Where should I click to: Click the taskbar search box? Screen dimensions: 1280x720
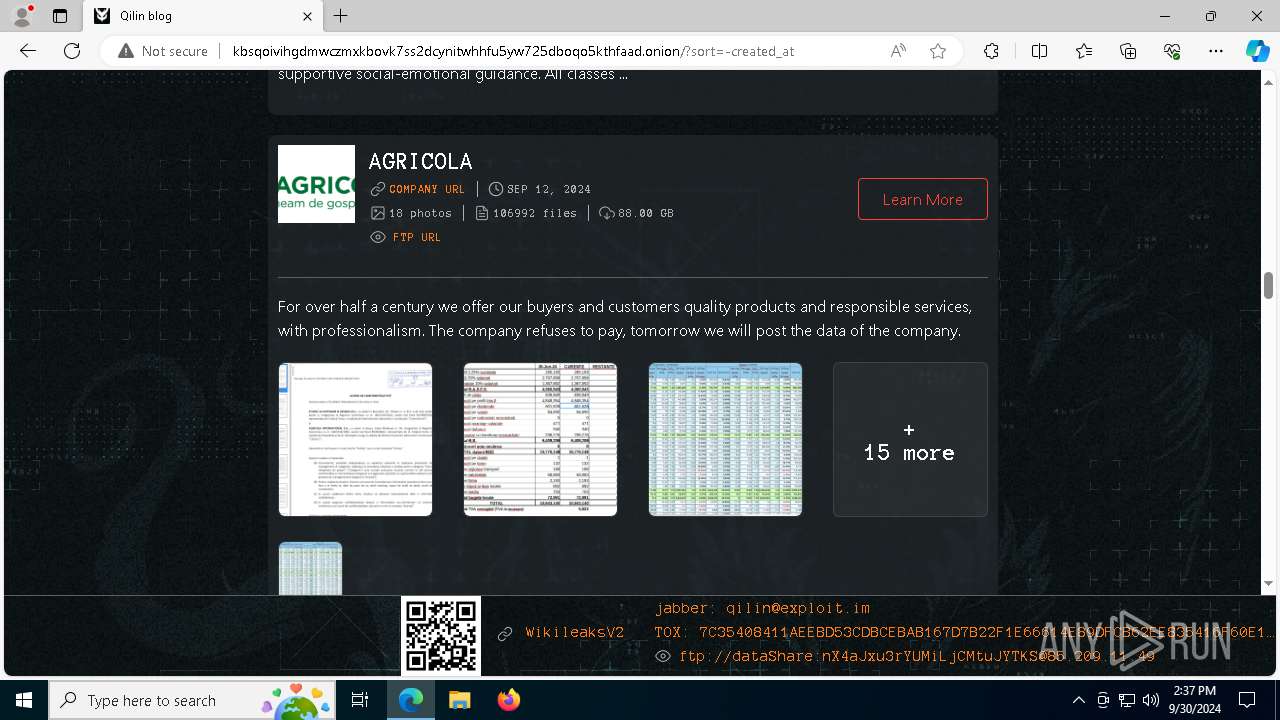[192, 700]
